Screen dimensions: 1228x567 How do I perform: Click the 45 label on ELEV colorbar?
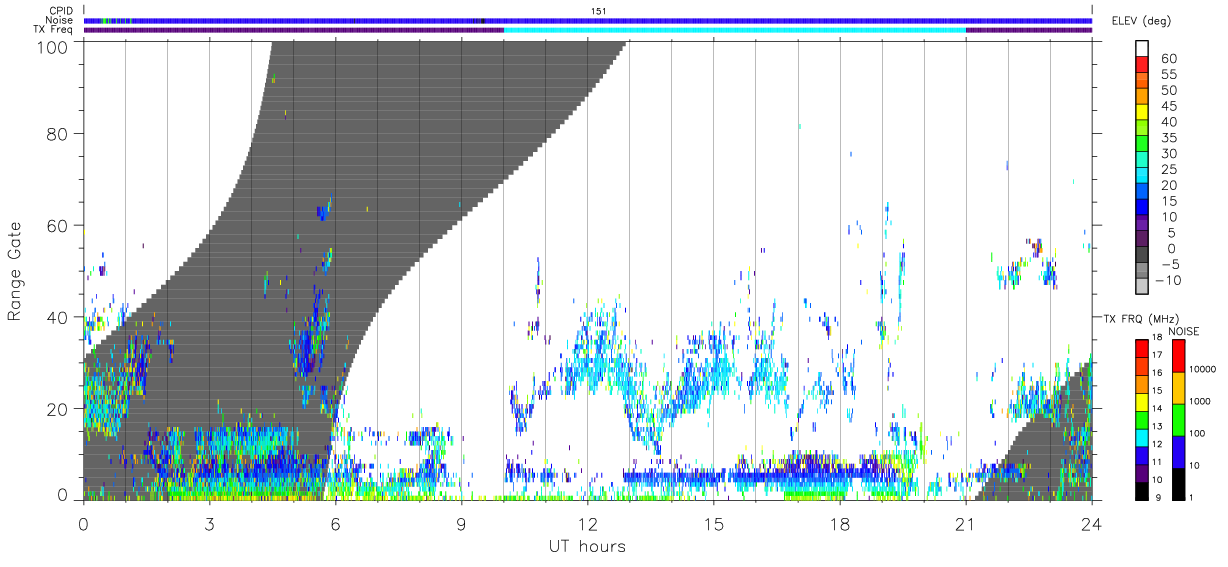(1169, 106)
